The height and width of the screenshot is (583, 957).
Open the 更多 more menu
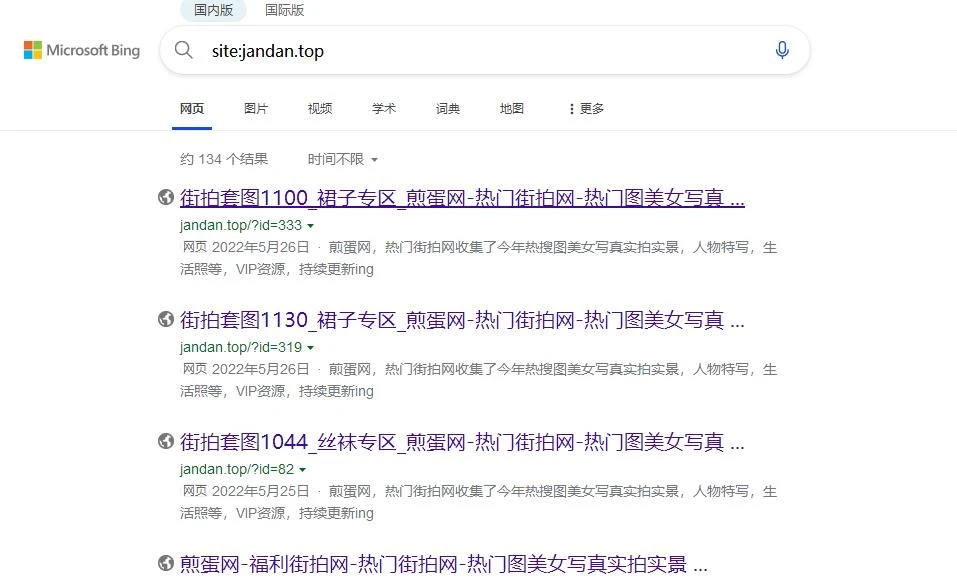coord(586,108)
